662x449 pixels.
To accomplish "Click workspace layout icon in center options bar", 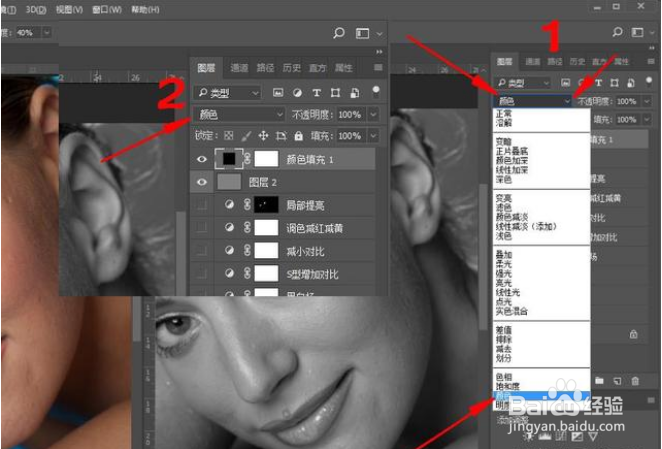I will [x=362, y=33].
